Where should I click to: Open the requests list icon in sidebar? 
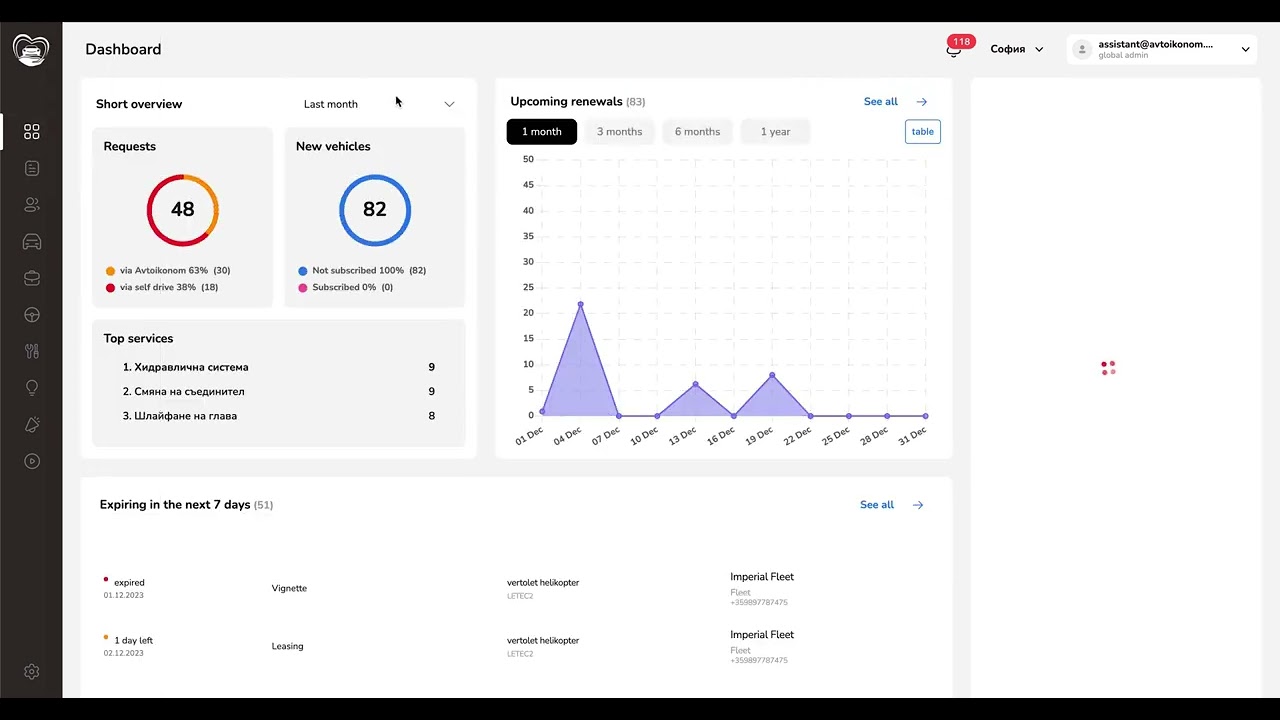pyautogui.click(x=31, y=168)
